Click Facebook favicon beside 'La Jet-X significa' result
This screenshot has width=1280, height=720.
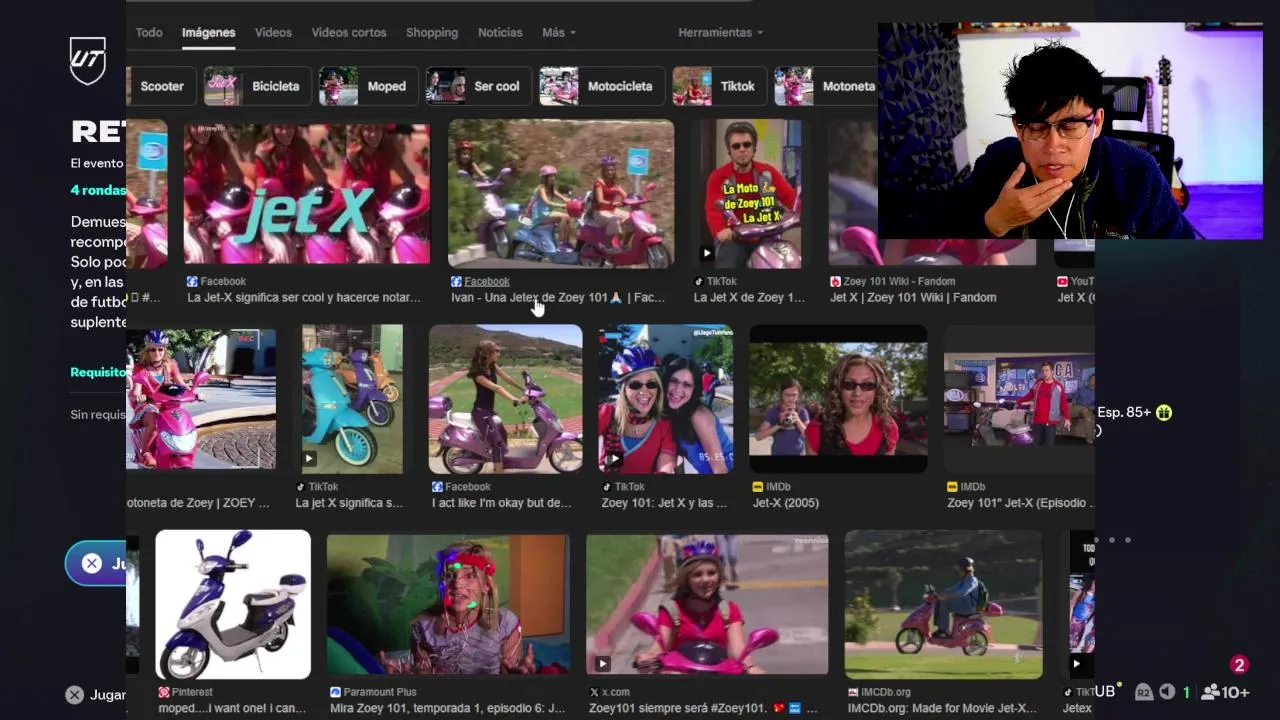192,282
